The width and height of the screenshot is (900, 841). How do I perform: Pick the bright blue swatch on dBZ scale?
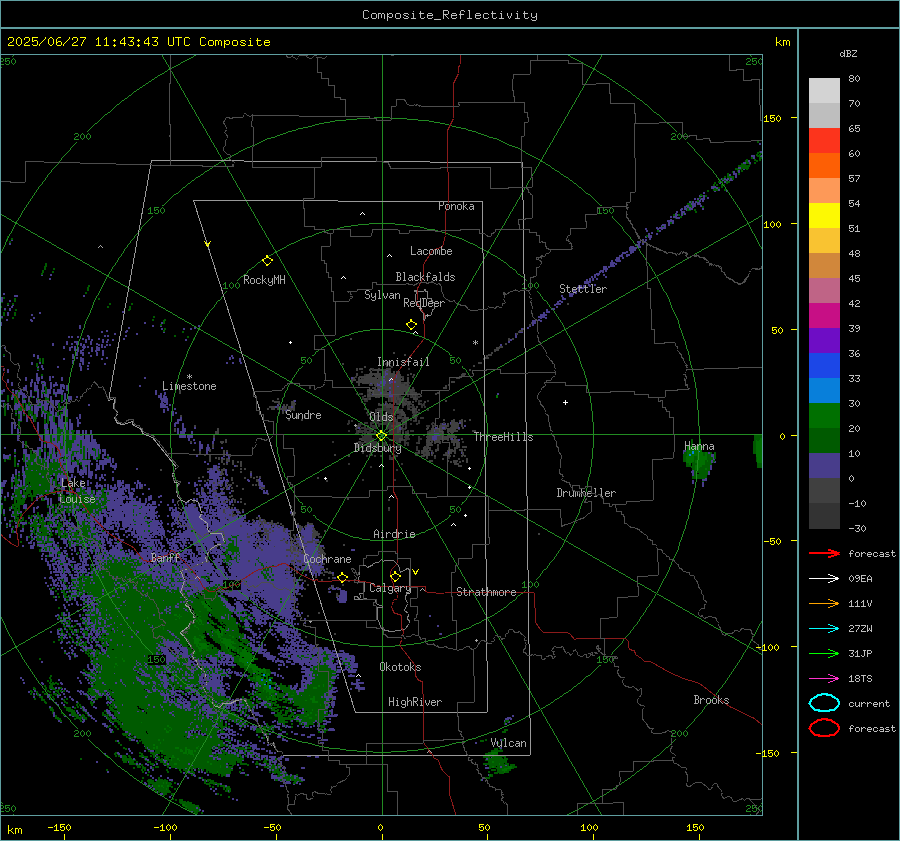(824, 366)
